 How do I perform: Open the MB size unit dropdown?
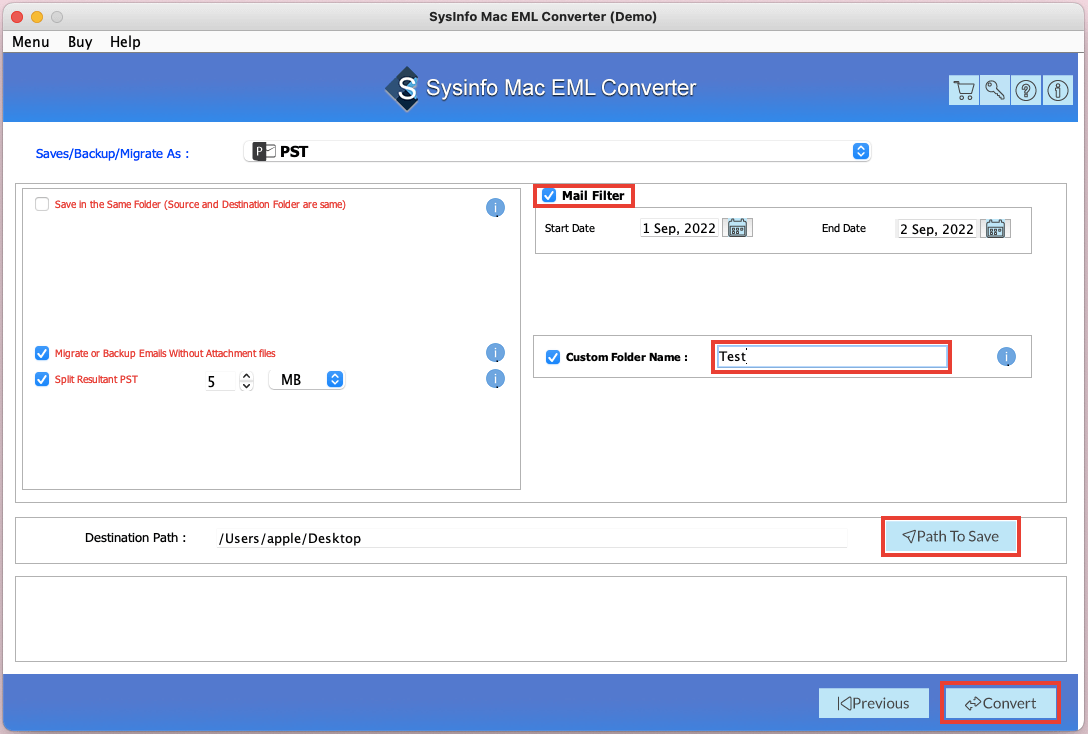[x=307, y=379]
